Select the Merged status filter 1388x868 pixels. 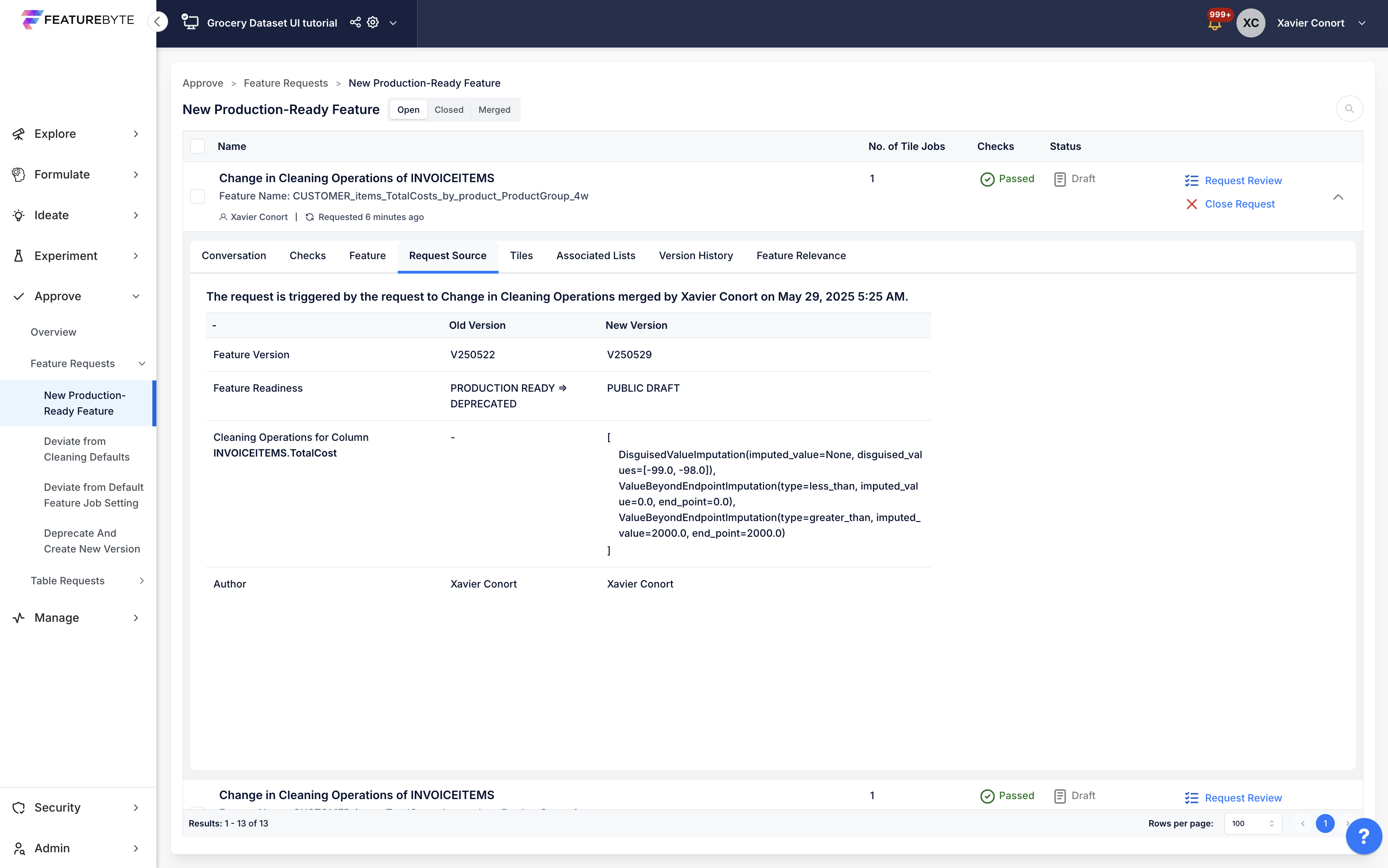[494, 110]
